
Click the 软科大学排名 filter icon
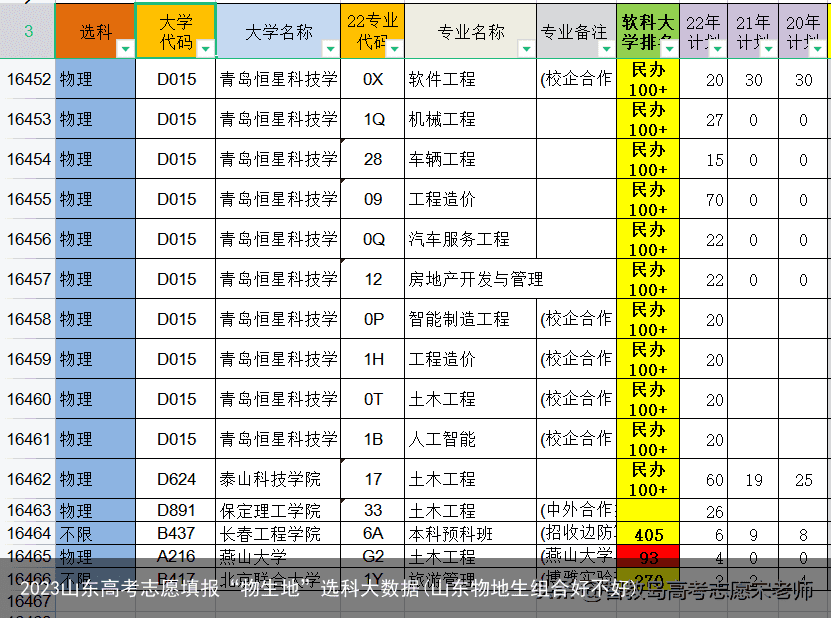point(668,50)
